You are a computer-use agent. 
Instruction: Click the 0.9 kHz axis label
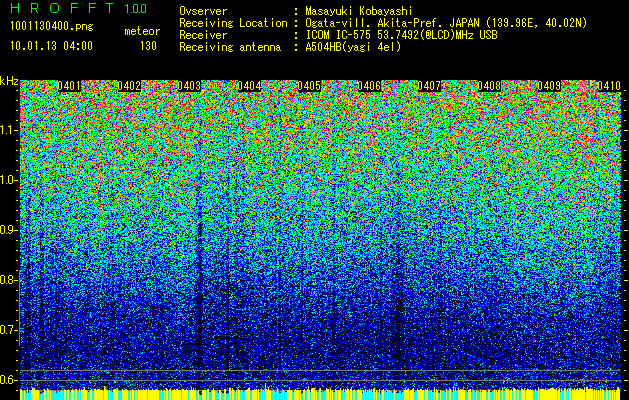click(8, 230)
